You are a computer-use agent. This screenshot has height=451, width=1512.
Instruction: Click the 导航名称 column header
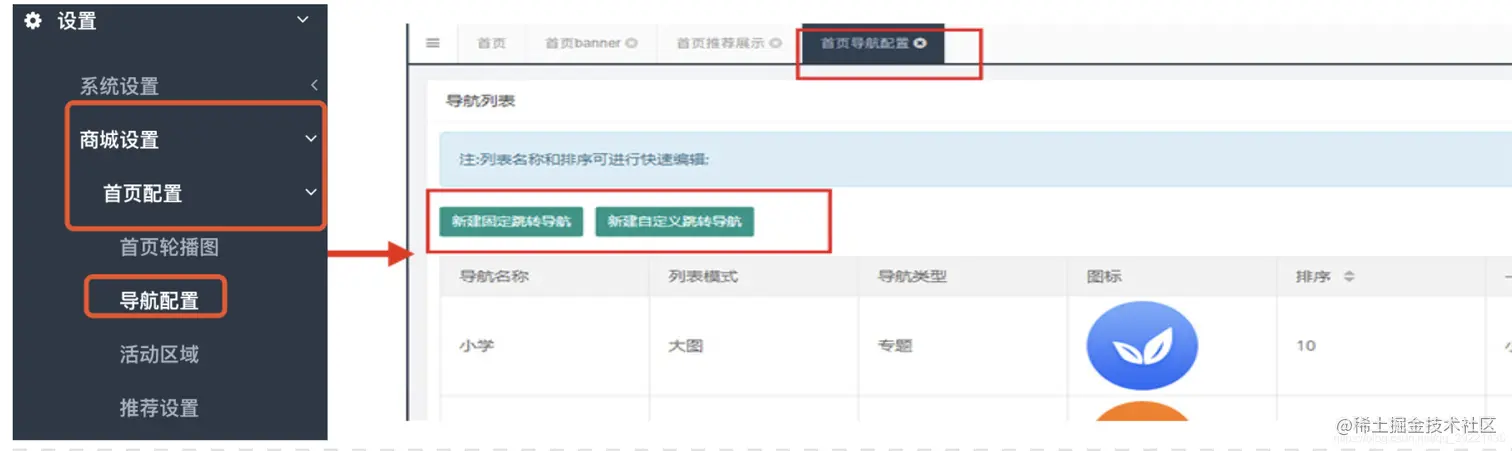click(x=494, y=277)
